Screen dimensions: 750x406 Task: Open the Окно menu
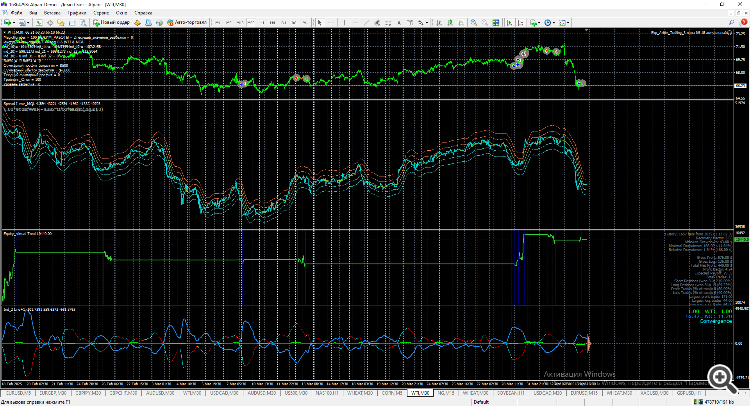pyautogui.click(x=121, y=13)
